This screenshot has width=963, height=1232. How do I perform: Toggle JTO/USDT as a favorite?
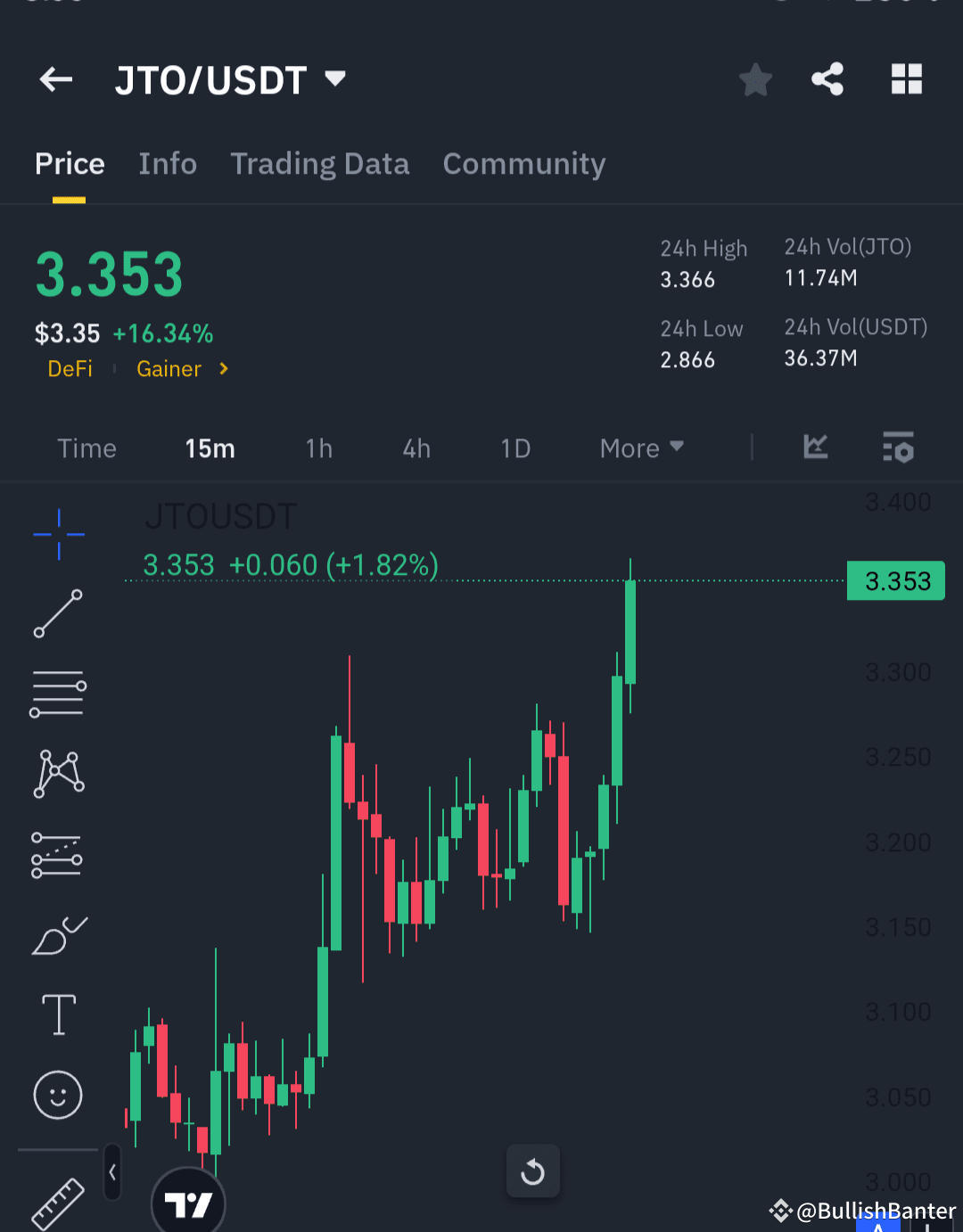click(x=755, y=79)
